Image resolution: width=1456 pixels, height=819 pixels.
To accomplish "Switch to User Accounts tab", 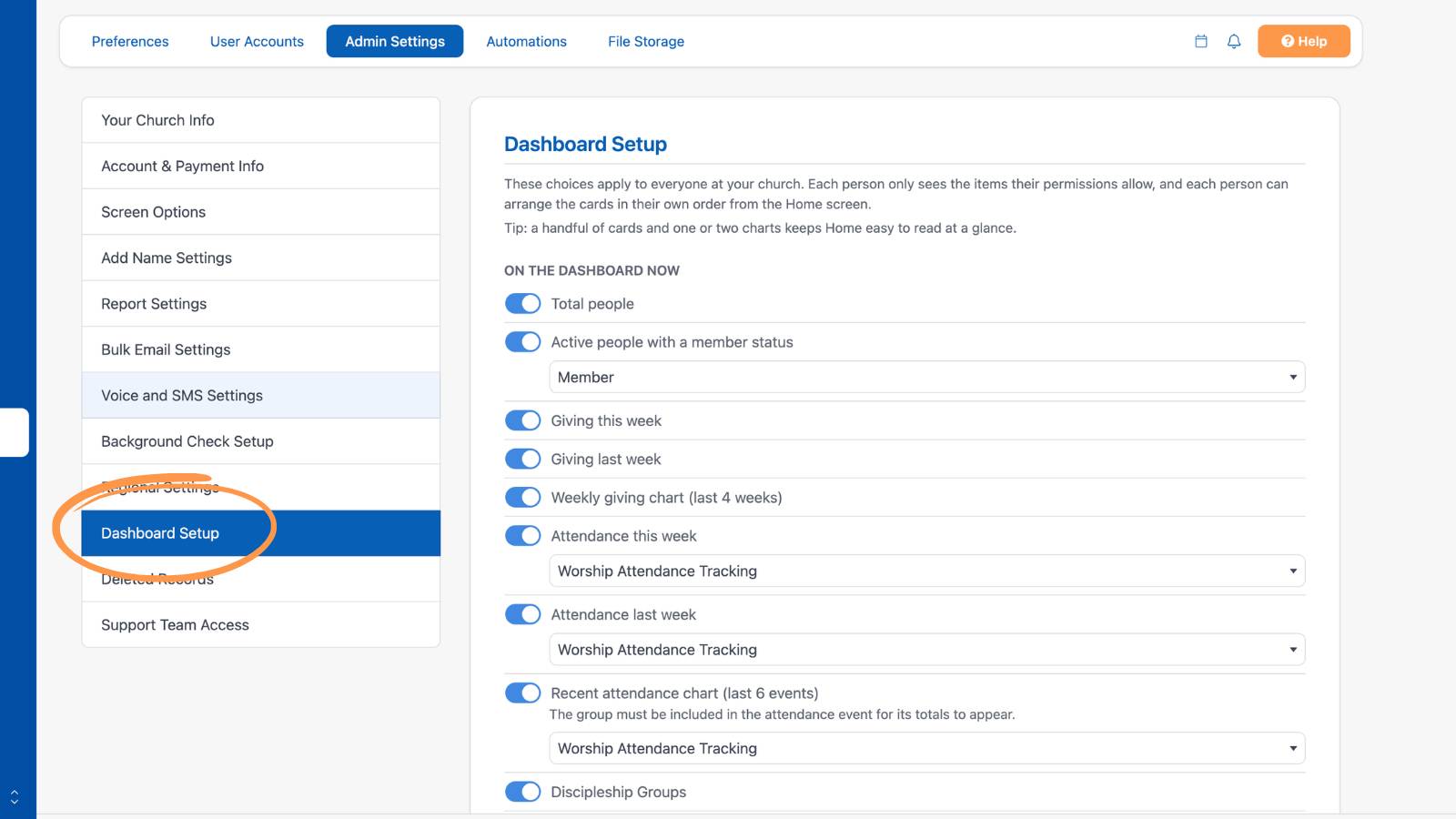I will 257,41.
